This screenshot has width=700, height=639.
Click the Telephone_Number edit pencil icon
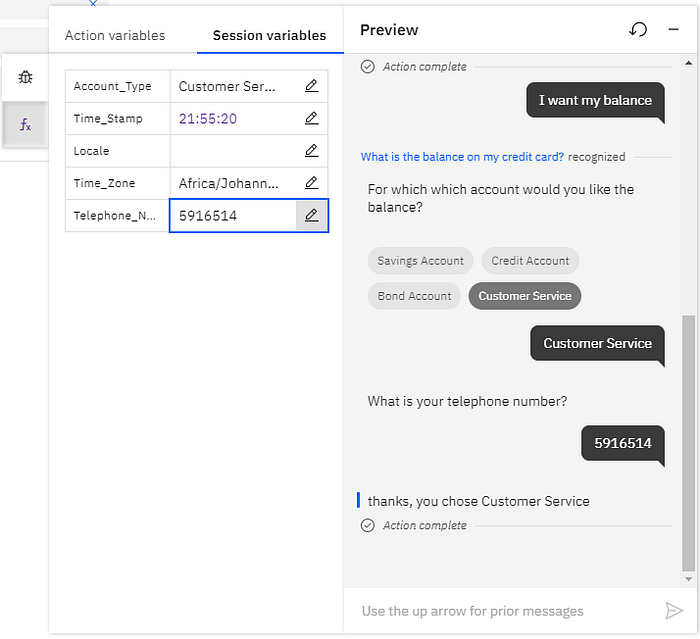click(311, 215)
